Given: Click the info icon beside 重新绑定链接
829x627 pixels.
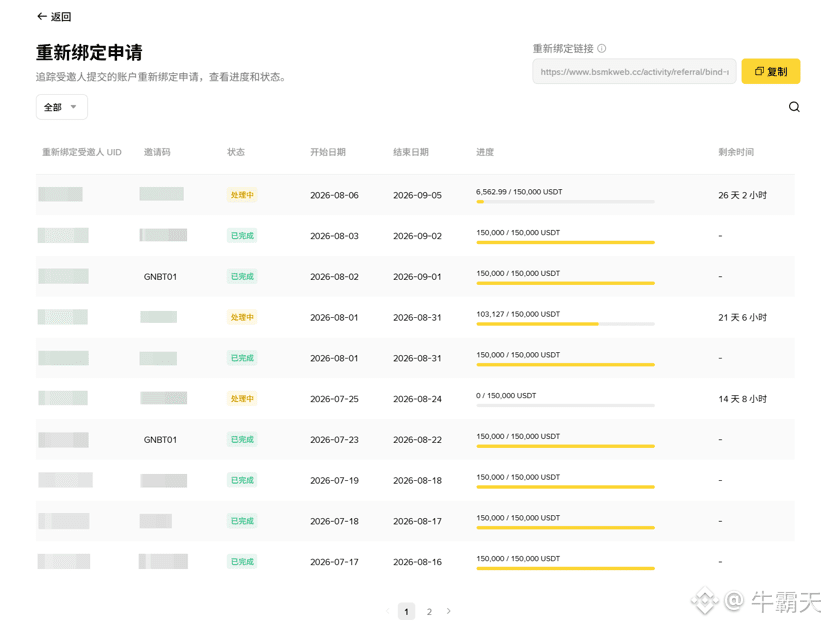Looking at the screenshot, I should coord(602,49).
